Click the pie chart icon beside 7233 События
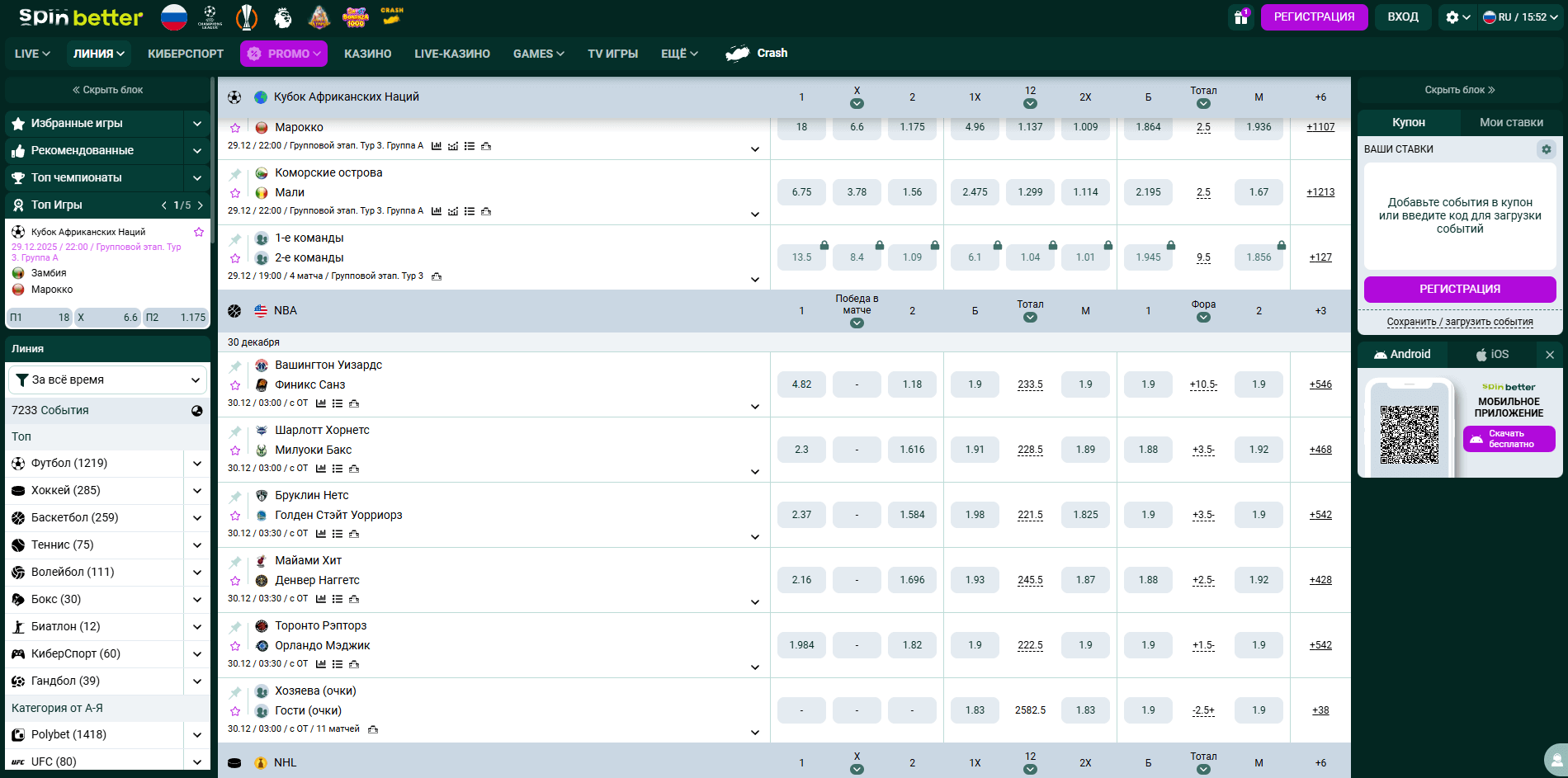Screen dimensions: 1568x778 (x=197, y=411)
